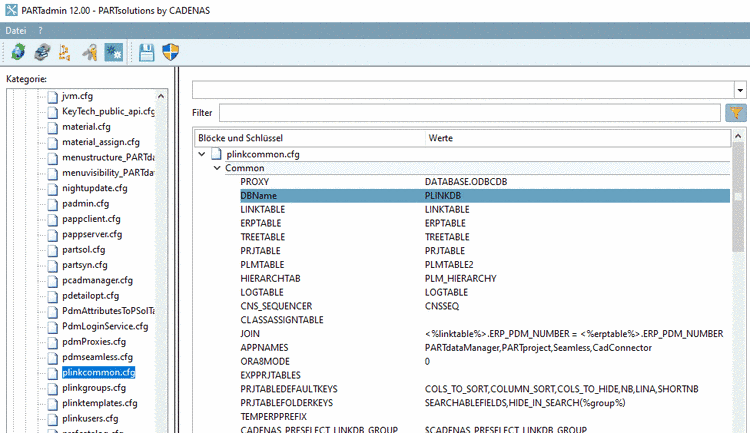Select the JOIN key
The width and height of the screenshot is (750, 433).
(x=250, y=334)
